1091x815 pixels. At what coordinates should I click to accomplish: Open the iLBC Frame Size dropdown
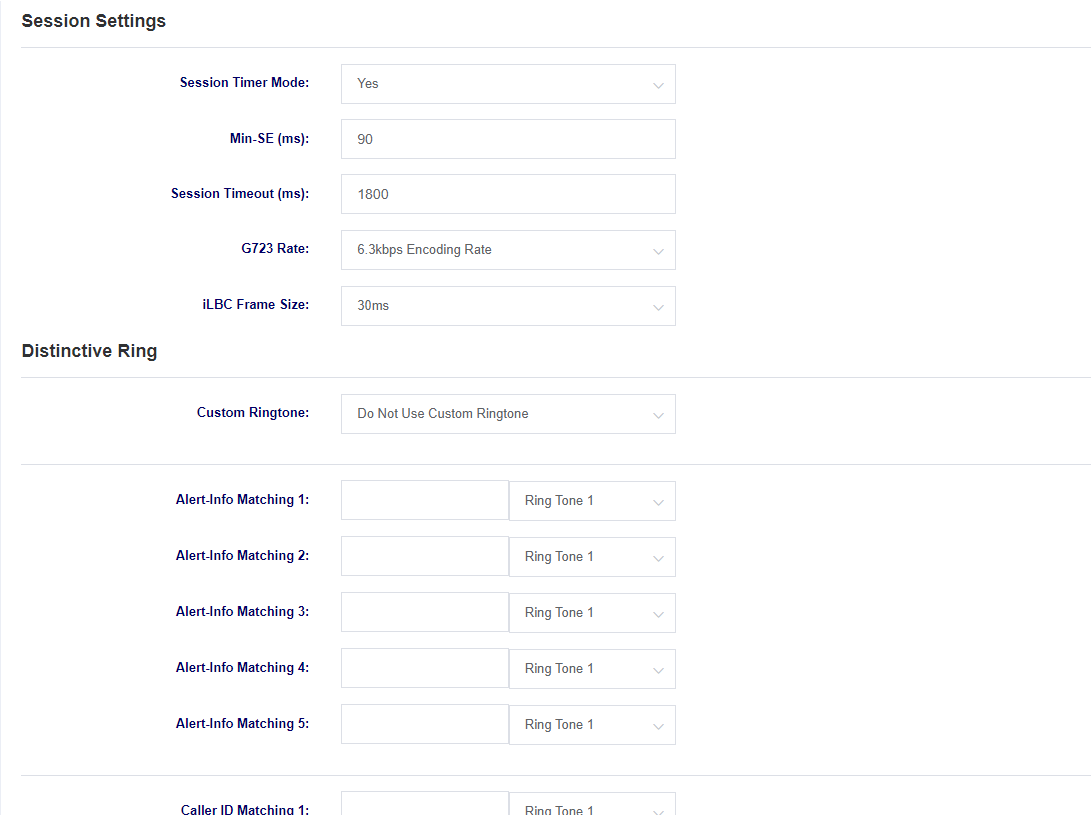[x=508, y=306]
